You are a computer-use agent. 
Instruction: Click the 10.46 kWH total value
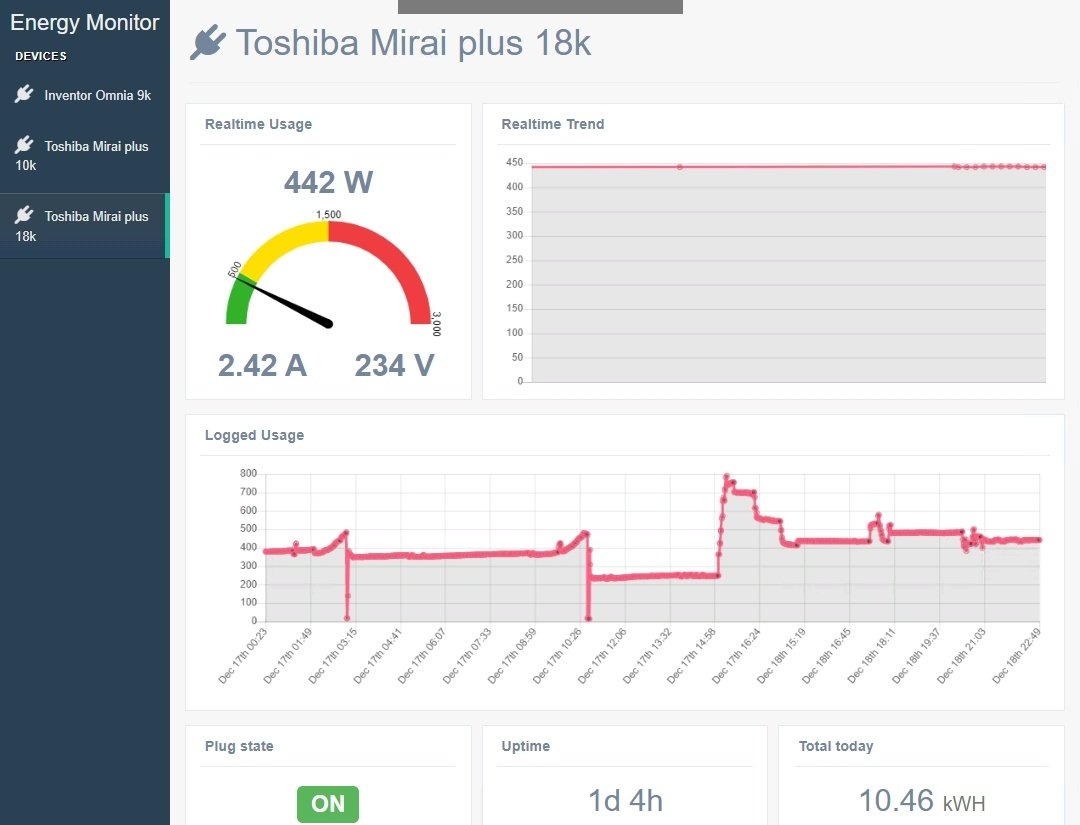tap(922, 801)
